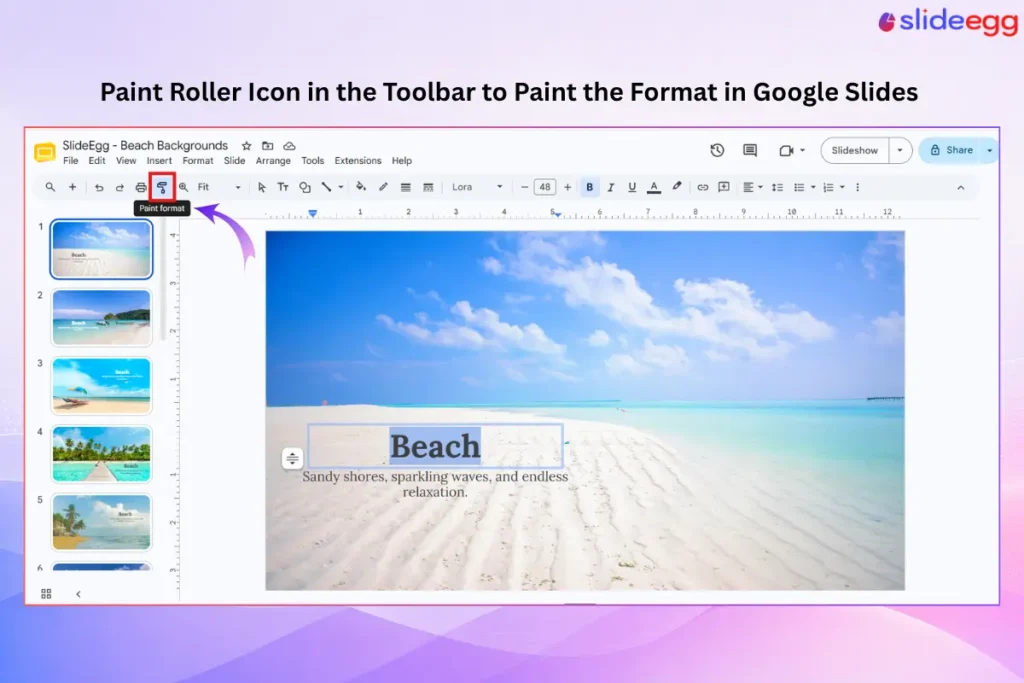Image resolution: width=1024 pixels, height=683 pixels.
Task: Open the highlight color marker
Action: [677, 187]
